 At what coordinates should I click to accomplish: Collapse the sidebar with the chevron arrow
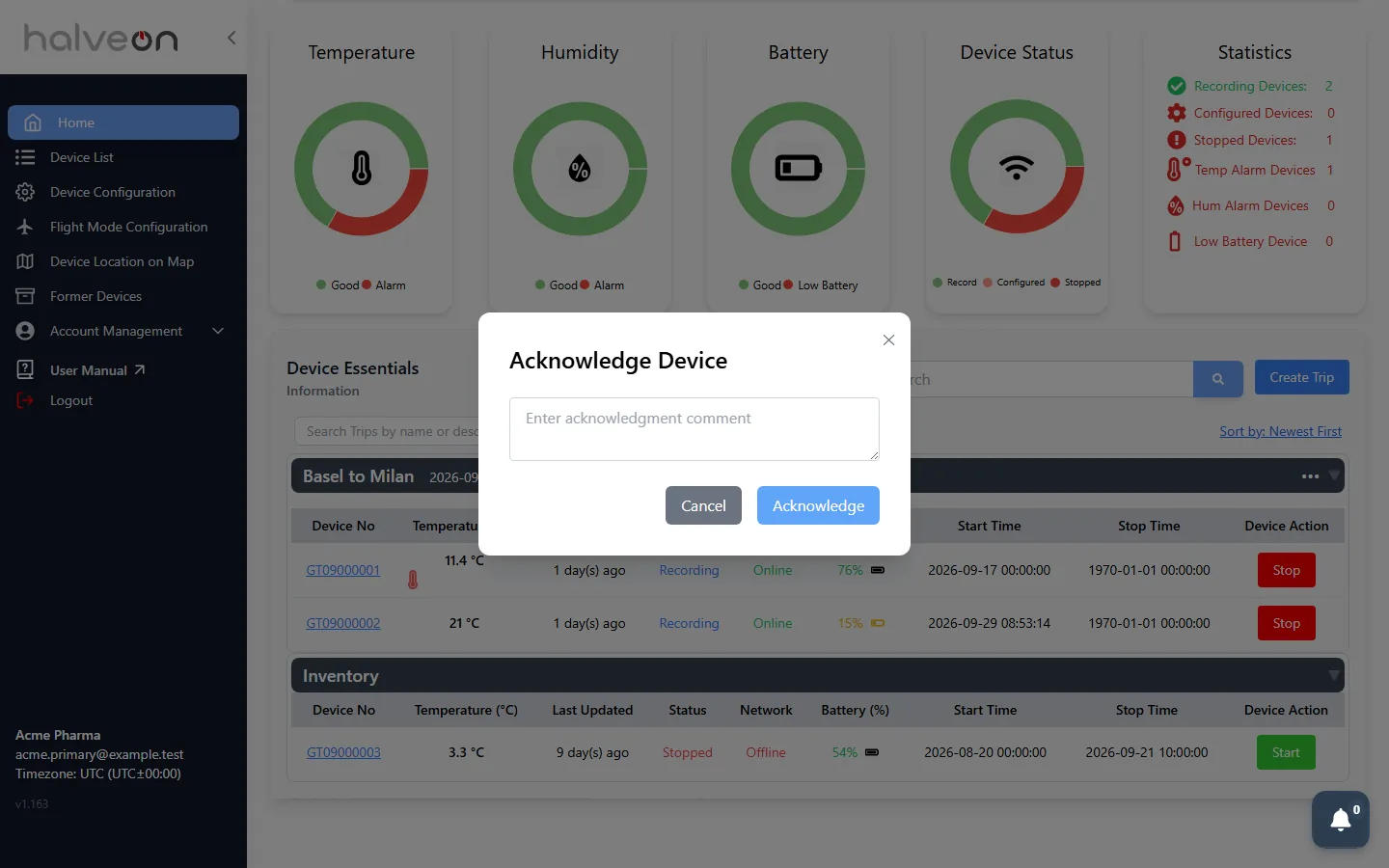tap(231, 38)
